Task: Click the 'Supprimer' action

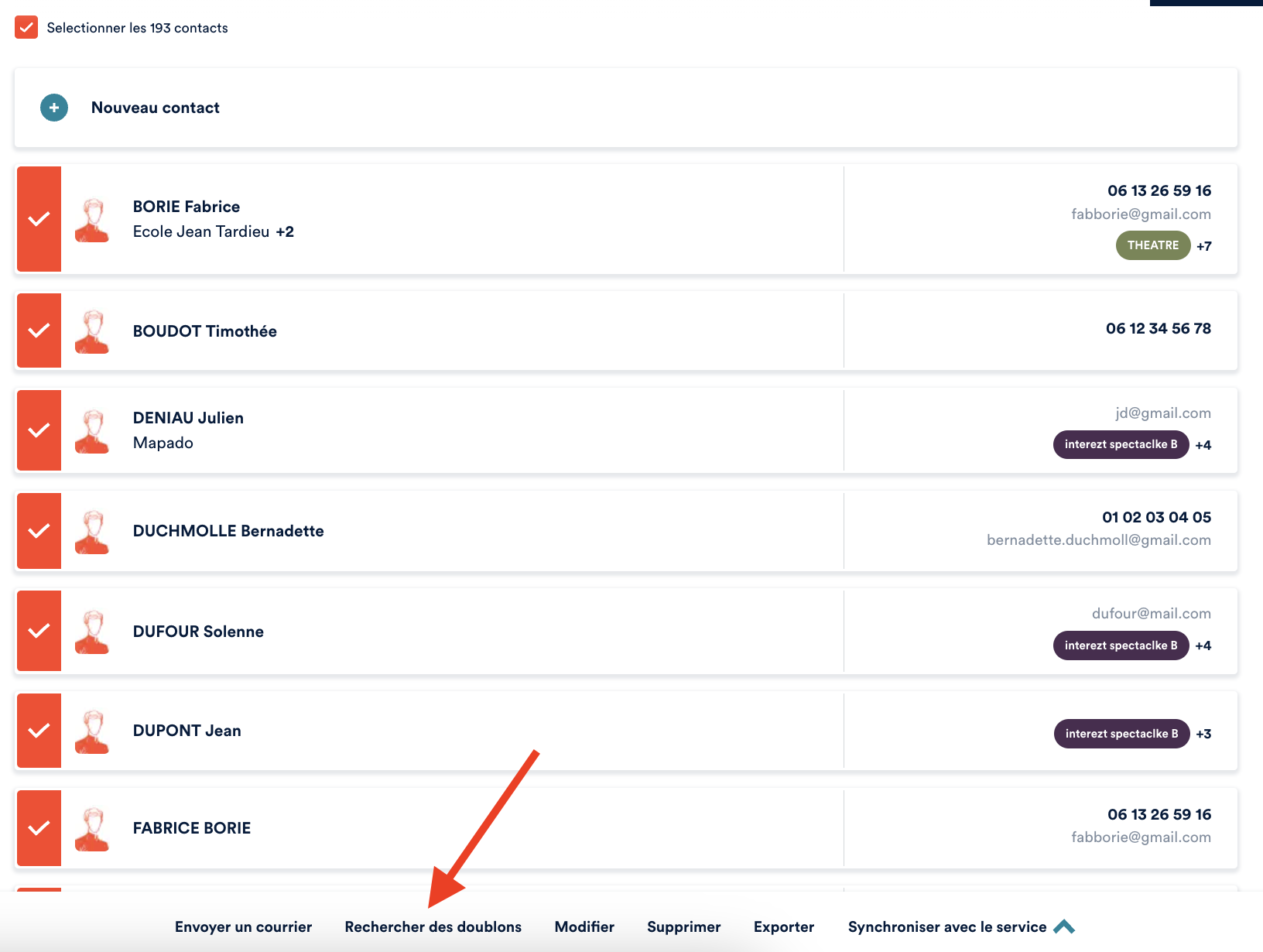Action: [x=683, y=926]
